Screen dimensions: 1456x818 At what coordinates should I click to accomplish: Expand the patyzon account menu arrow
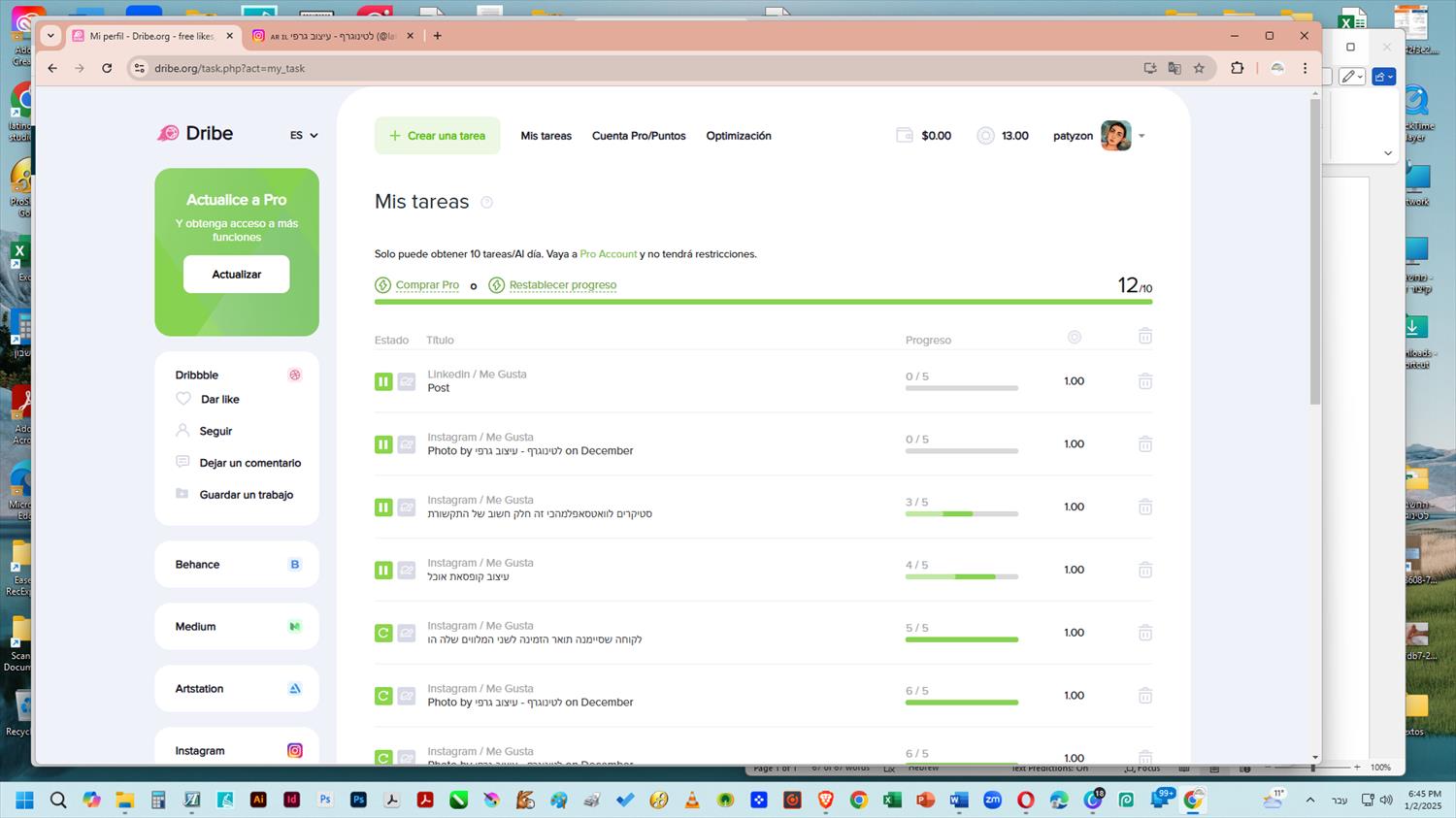(x=1142, y=136)
